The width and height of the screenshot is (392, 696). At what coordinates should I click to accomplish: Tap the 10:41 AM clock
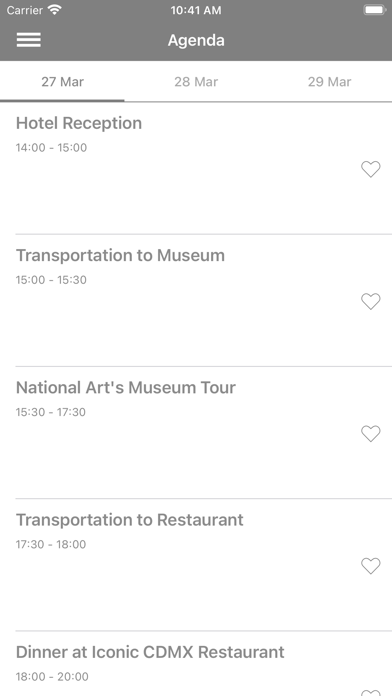(196, 10)
